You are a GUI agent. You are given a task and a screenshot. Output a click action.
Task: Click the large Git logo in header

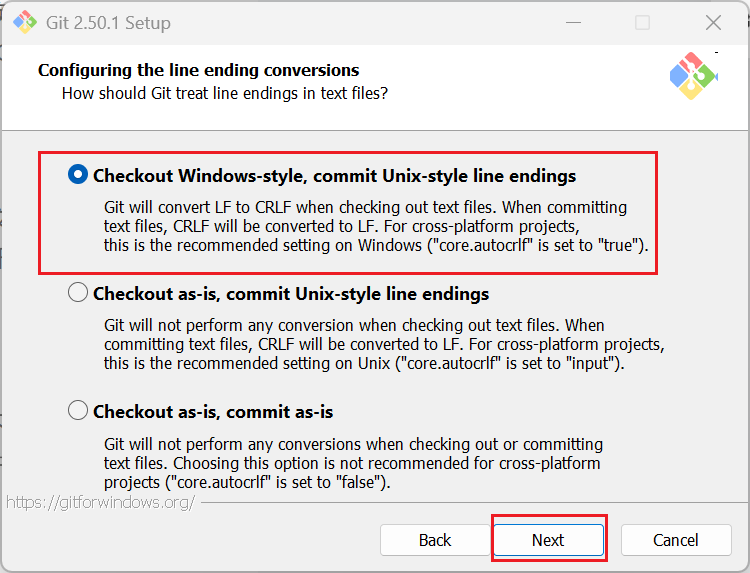[693, 77]
